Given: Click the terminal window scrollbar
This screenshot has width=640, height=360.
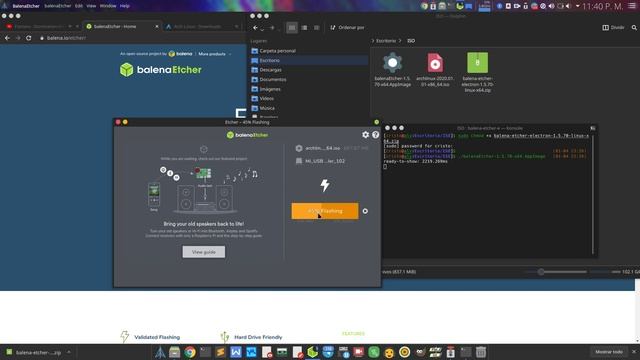Looking at the screenshot, I should click(593, 194).
